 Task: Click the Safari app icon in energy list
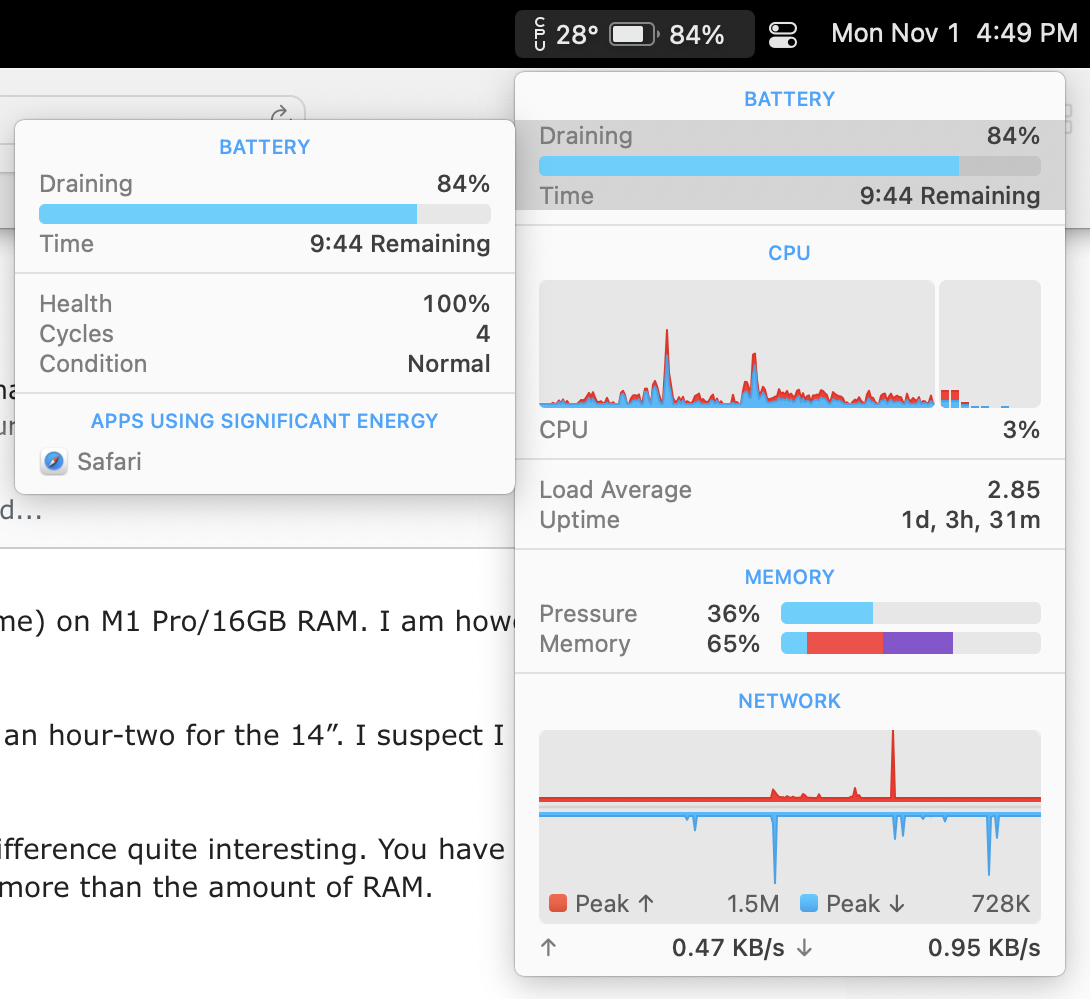coord(54,462)
